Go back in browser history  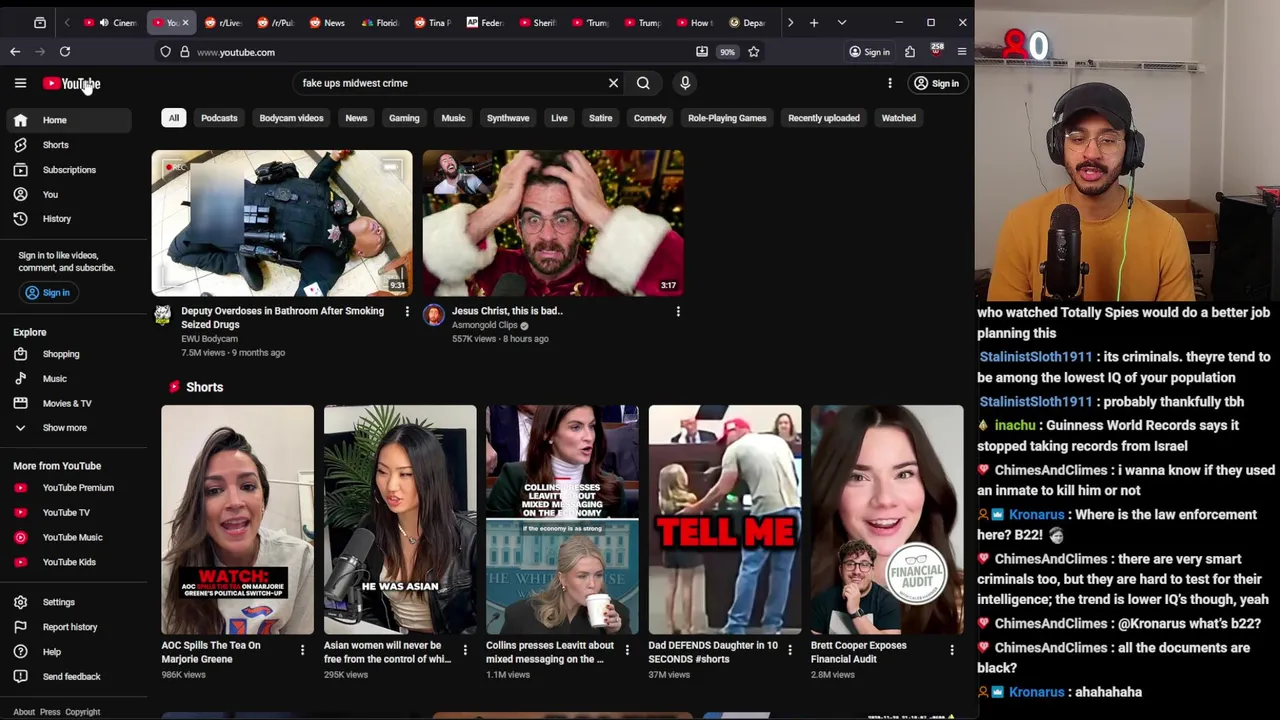15,51
